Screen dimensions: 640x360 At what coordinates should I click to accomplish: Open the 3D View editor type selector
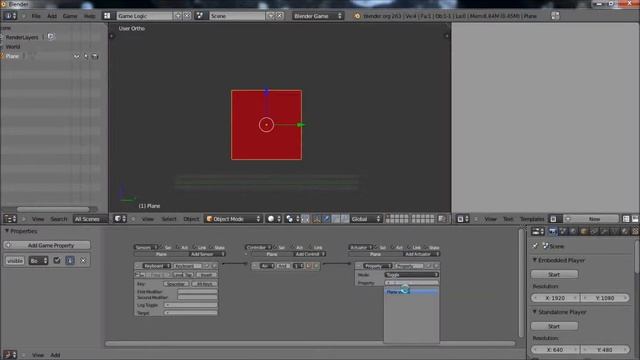[x=120, y=219]
